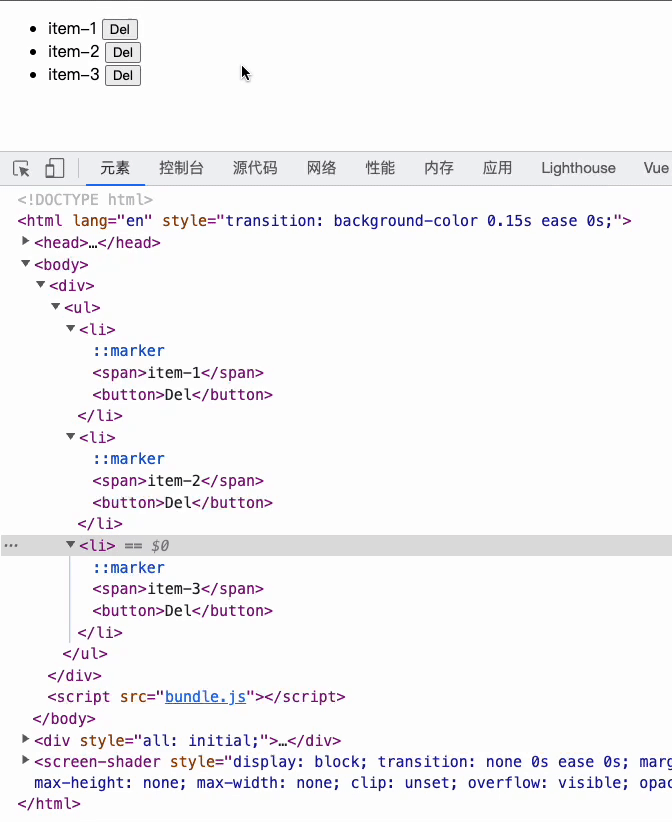Activate the inspect element picker icon

(x=21, y=169)
